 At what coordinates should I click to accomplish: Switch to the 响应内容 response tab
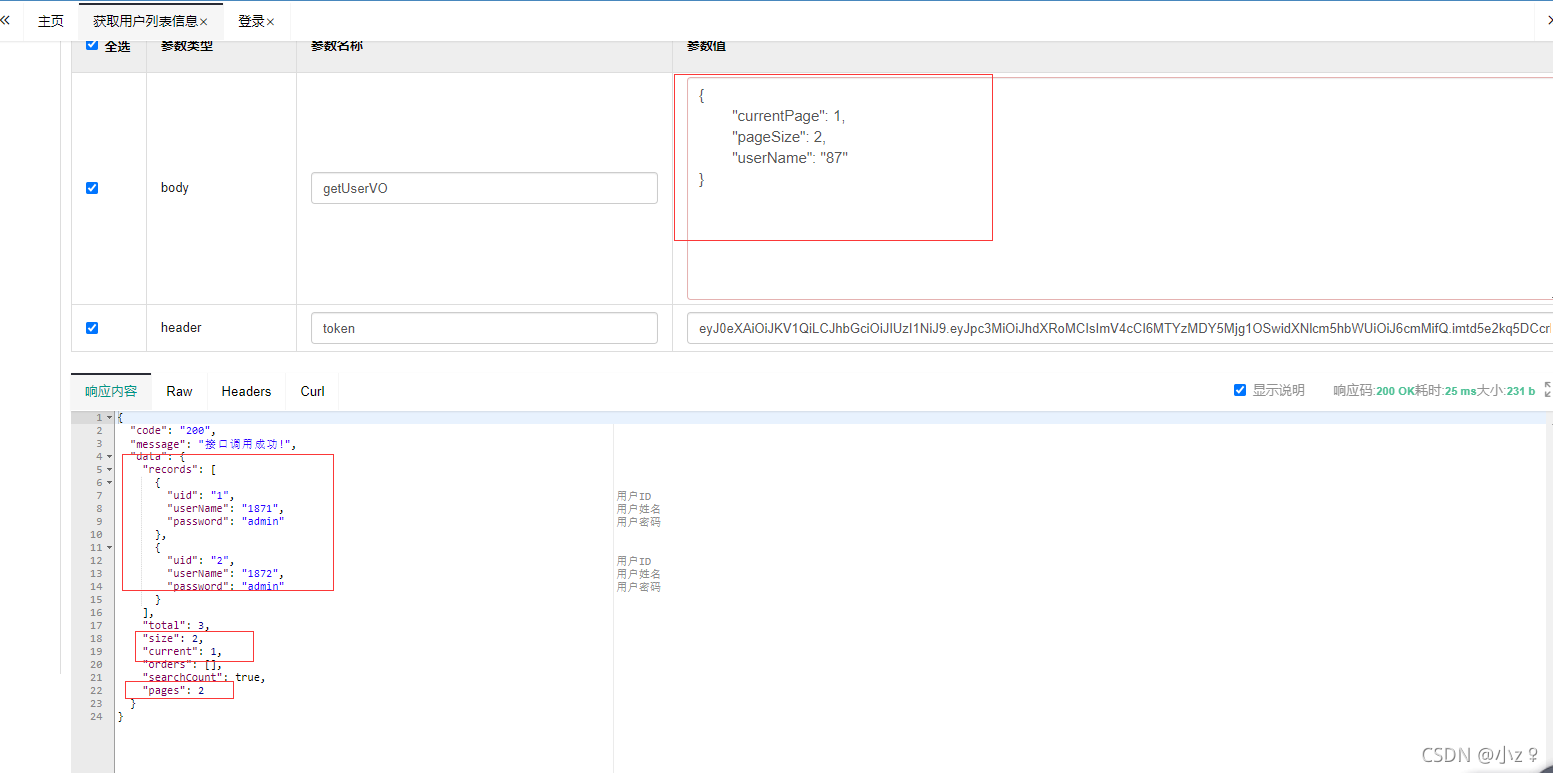point(111,391)
